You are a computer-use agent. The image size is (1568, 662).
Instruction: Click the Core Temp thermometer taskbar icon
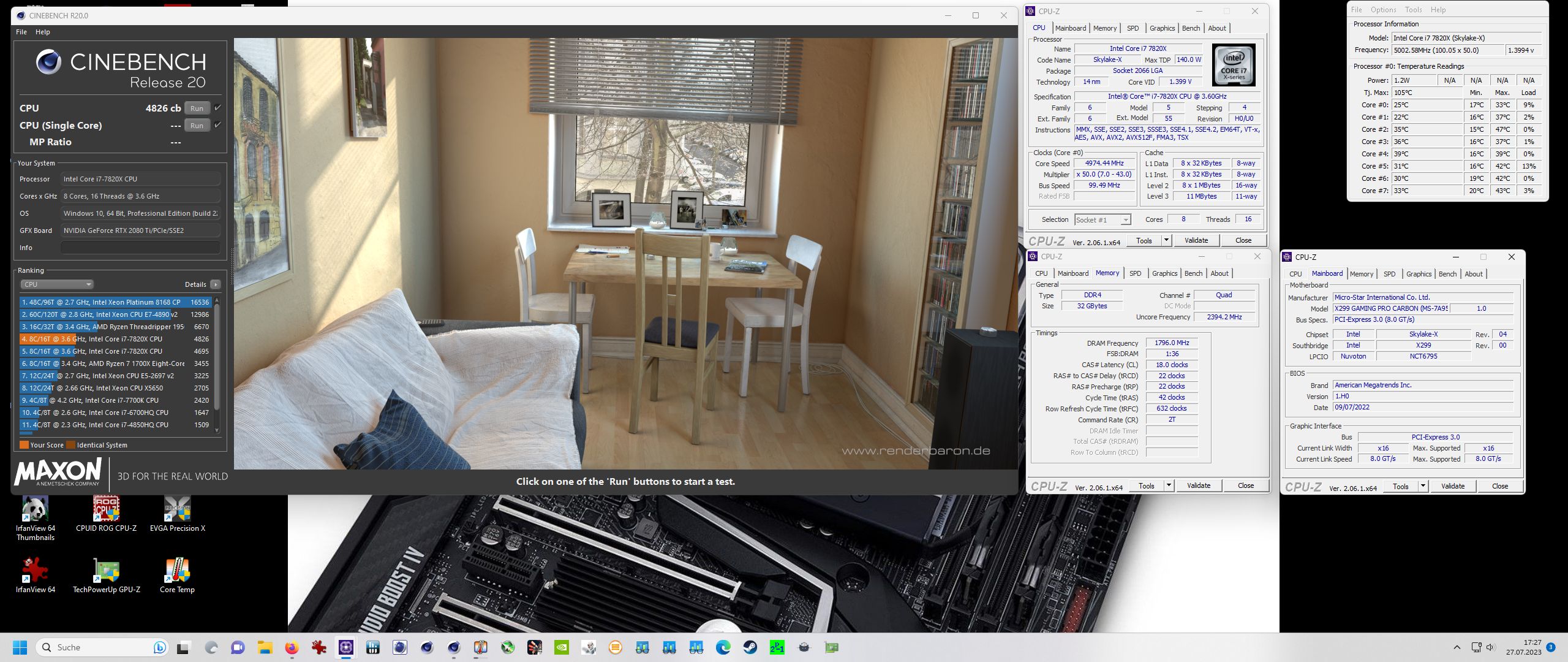point(481,647)
